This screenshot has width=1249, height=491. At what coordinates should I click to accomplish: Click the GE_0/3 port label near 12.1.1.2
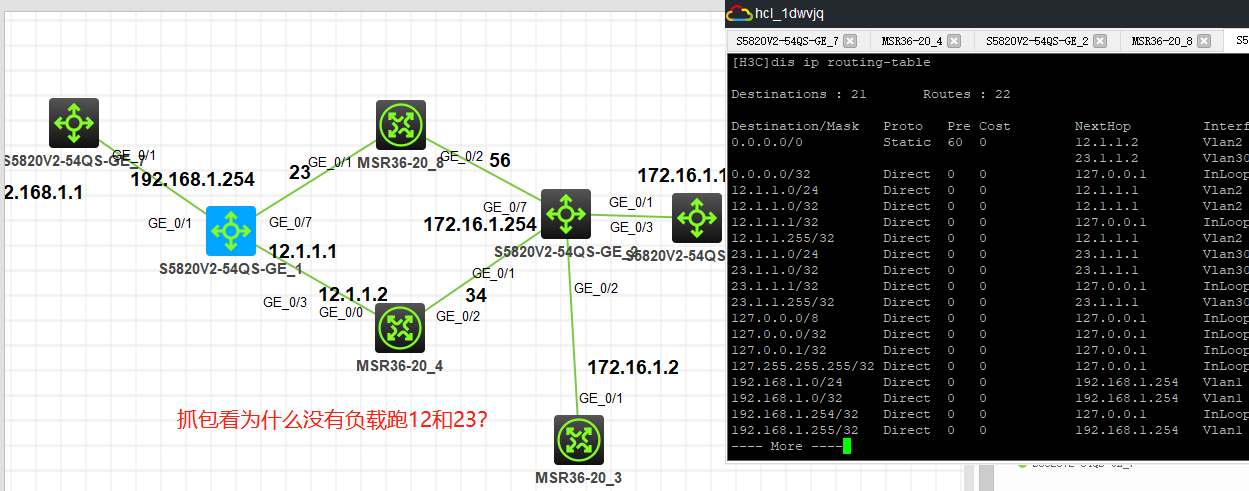click(285, 301)
